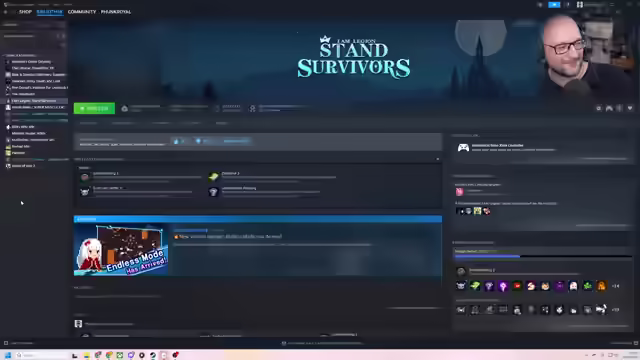This screenshot has width=640, height=360.
Task: Click the thumbs up recommend icon
Action: (x=176, y=141)
